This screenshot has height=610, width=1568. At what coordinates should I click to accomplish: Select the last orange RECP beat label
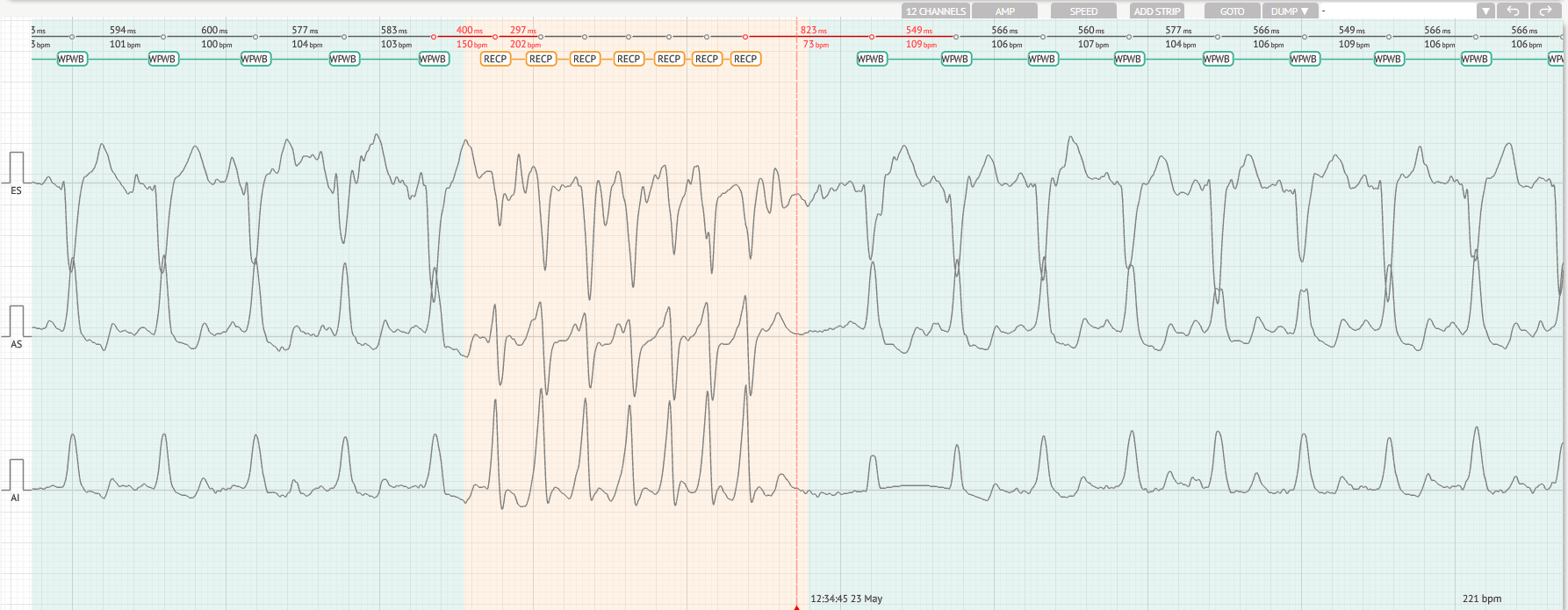tap(744, 59)
